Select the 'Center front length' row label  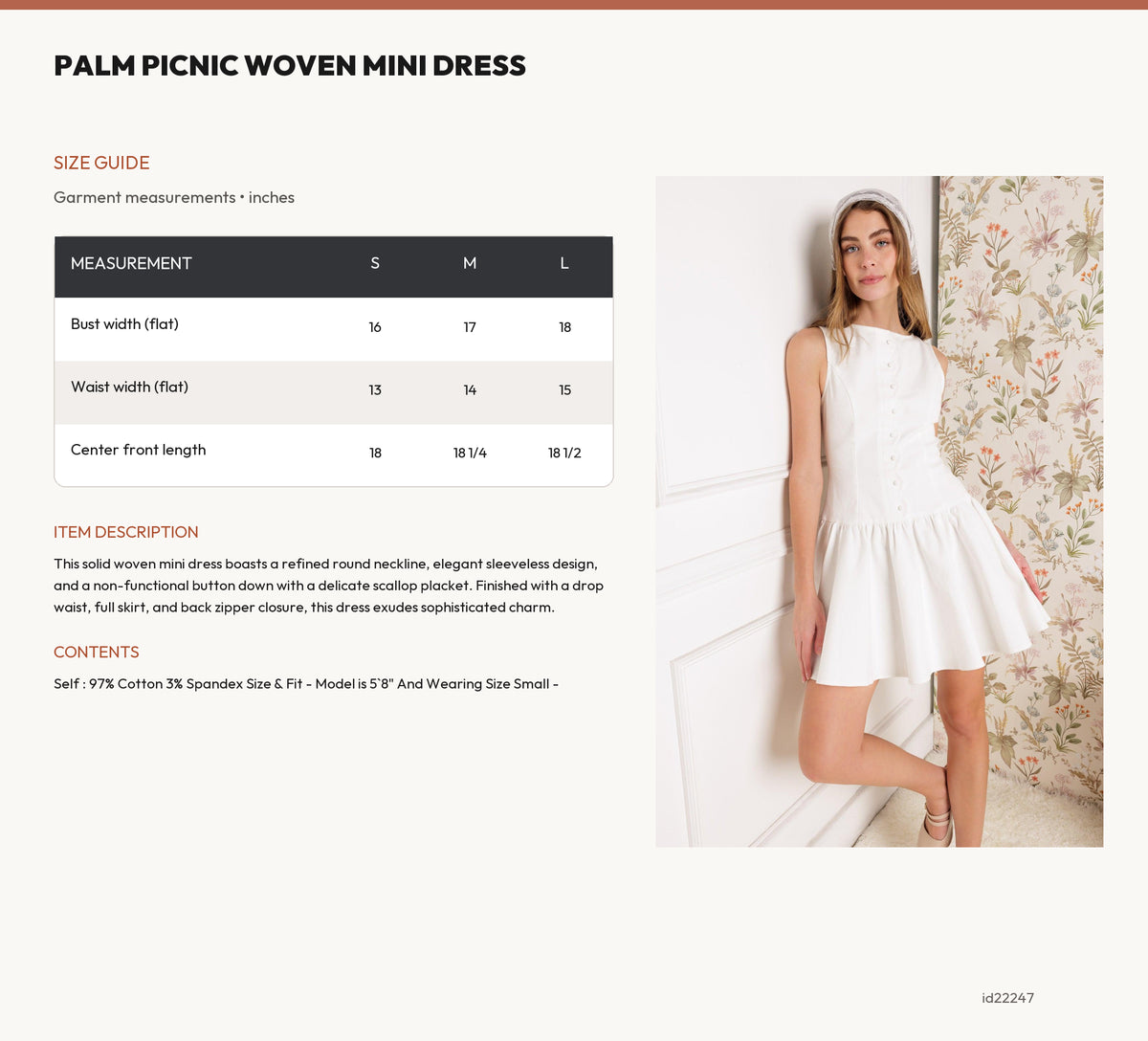pos(138,450)
